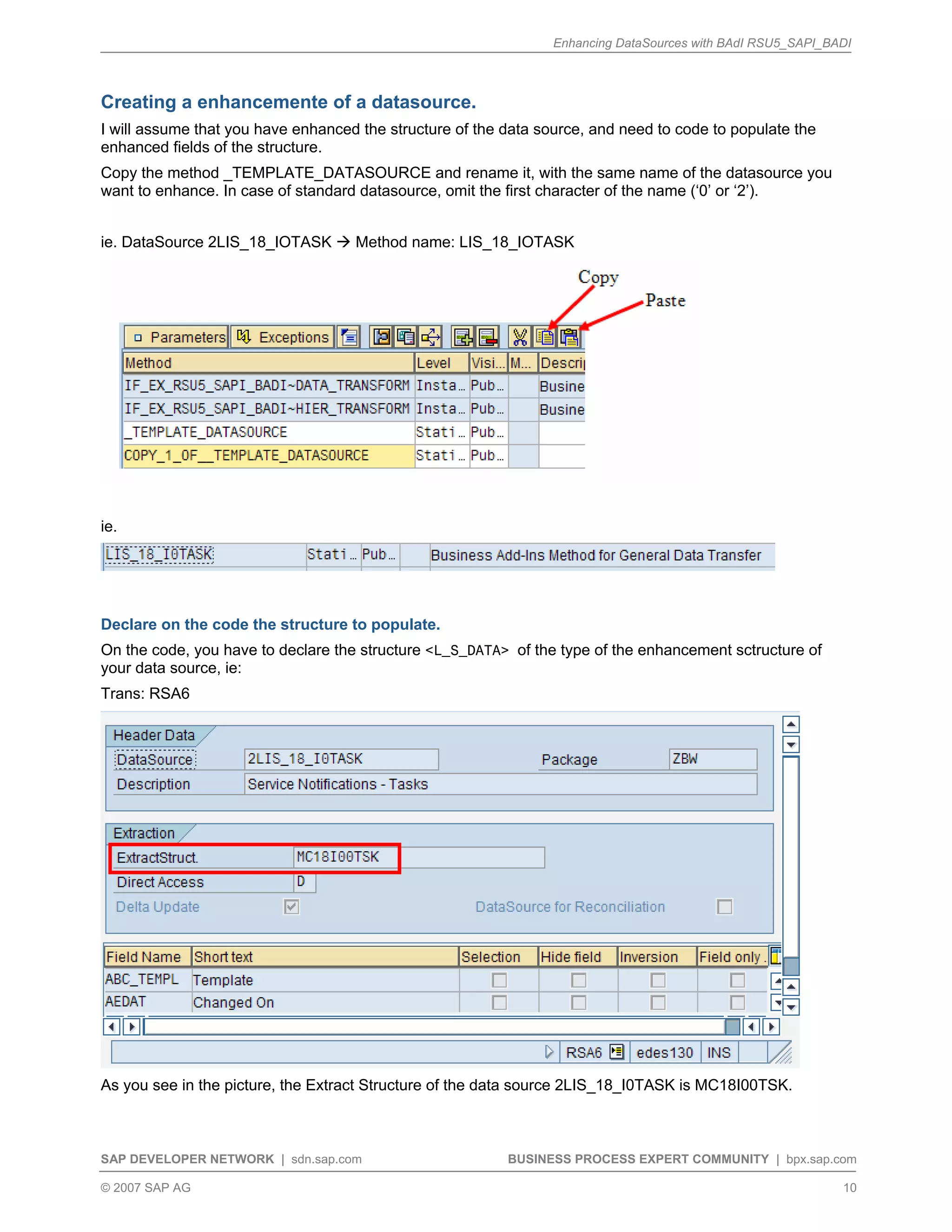The image size is (952, 1232).
Task: Click the AEDAT field name cell
Action: tap(148, 1002)
